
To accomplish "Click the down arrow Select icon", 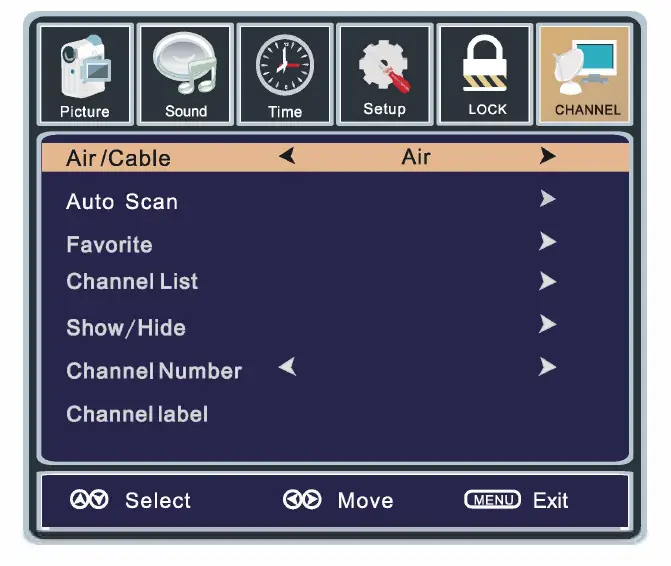I will point(99,500).
